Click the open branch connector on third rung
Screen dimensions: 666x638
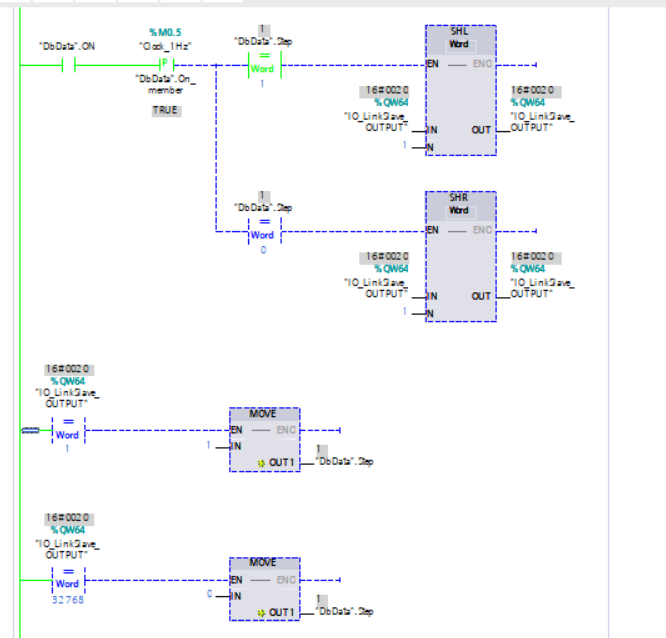(x=31, y=430)
